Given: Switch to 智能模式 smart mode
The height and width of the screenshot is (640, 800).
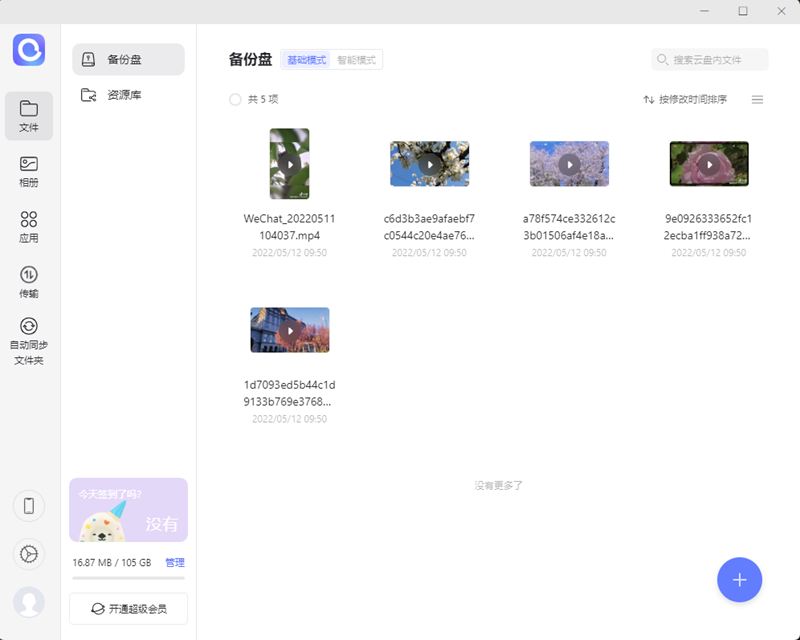Looking at the screenshot, I should [357, 60].
